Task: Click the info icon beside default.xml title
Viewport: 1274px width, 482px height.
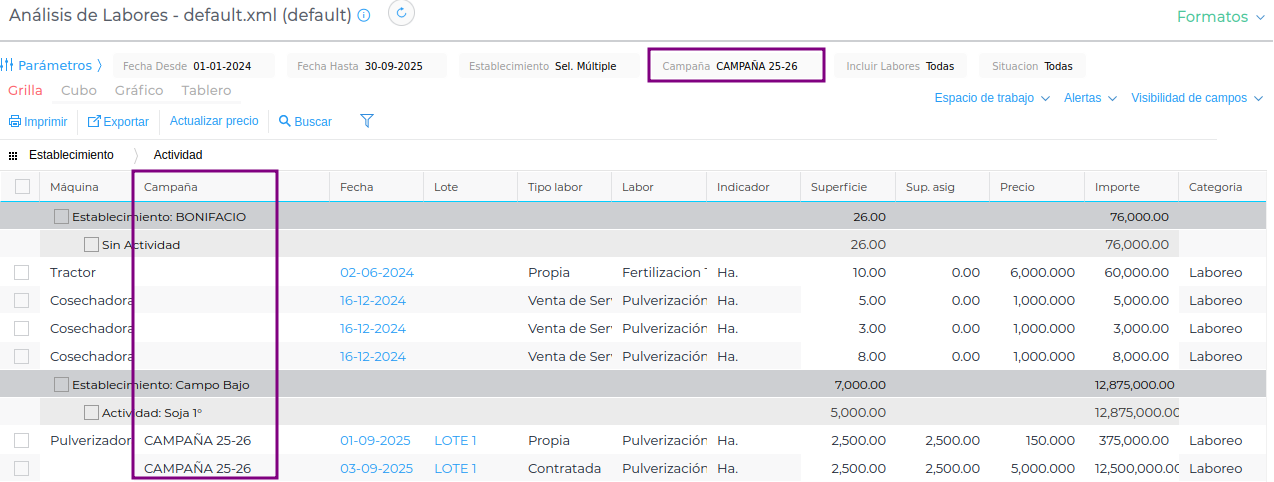Action: point(364,16)
